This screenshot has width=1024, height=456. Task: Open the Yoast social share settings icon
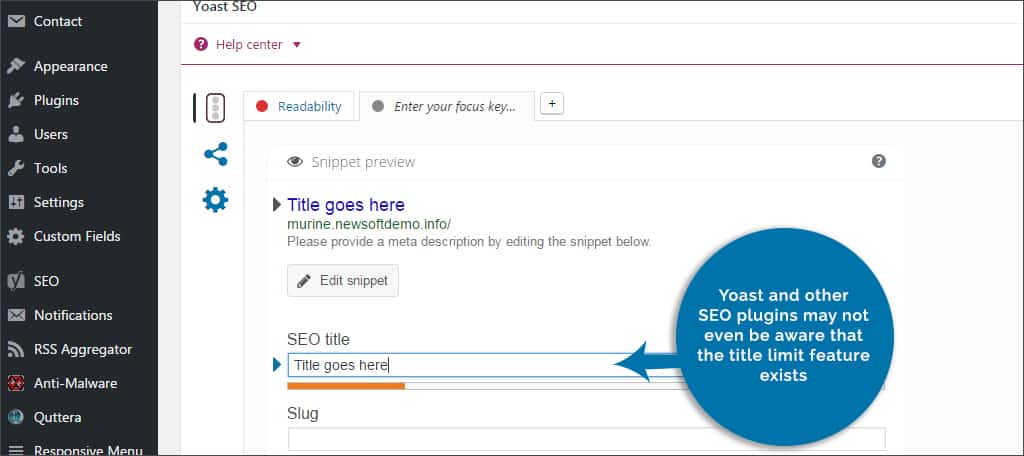point(215,154)
